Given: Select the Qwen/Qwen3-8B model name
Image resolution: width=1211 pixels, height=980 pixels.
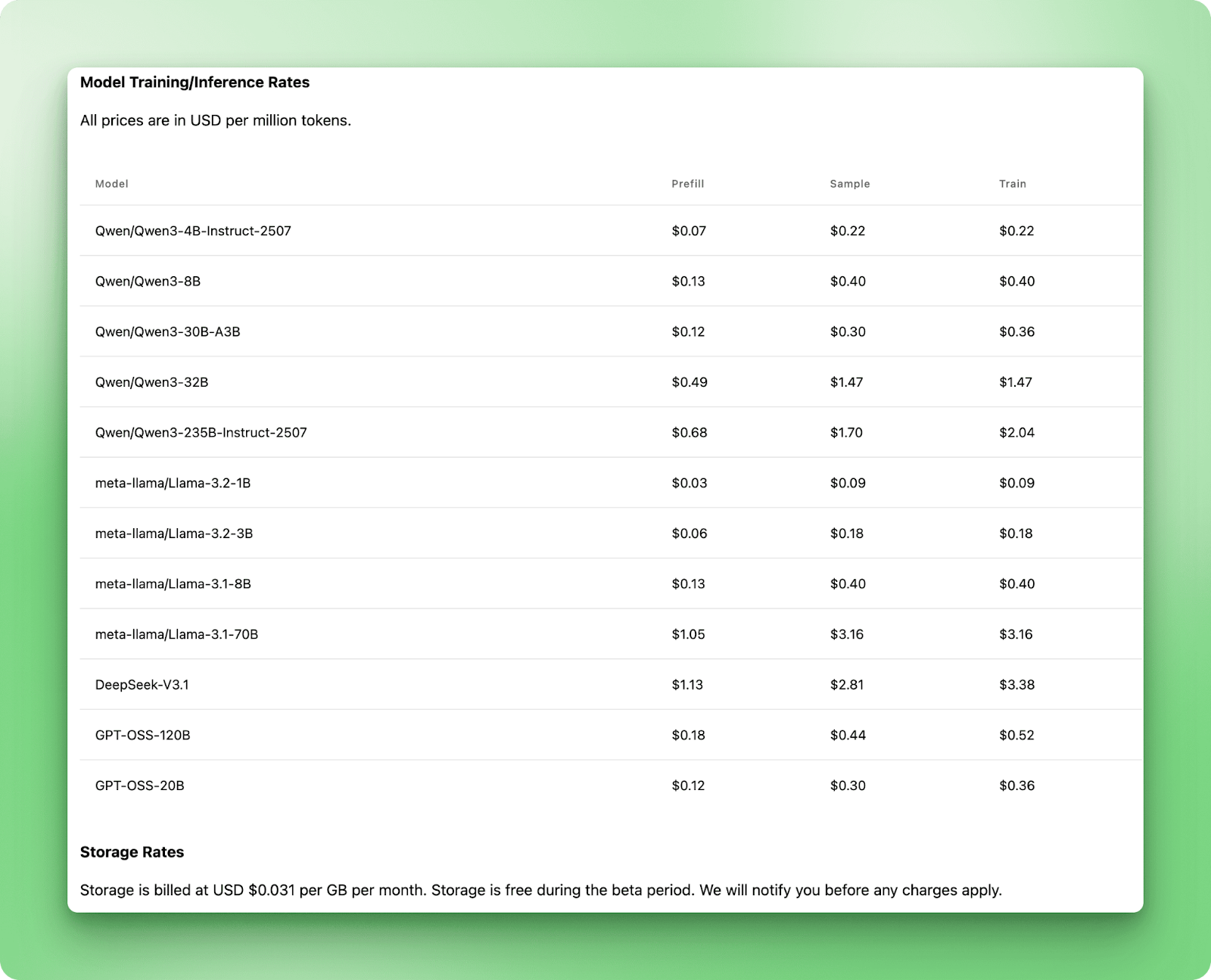Looking at the screenshot, I should click(x=148, y=282).
